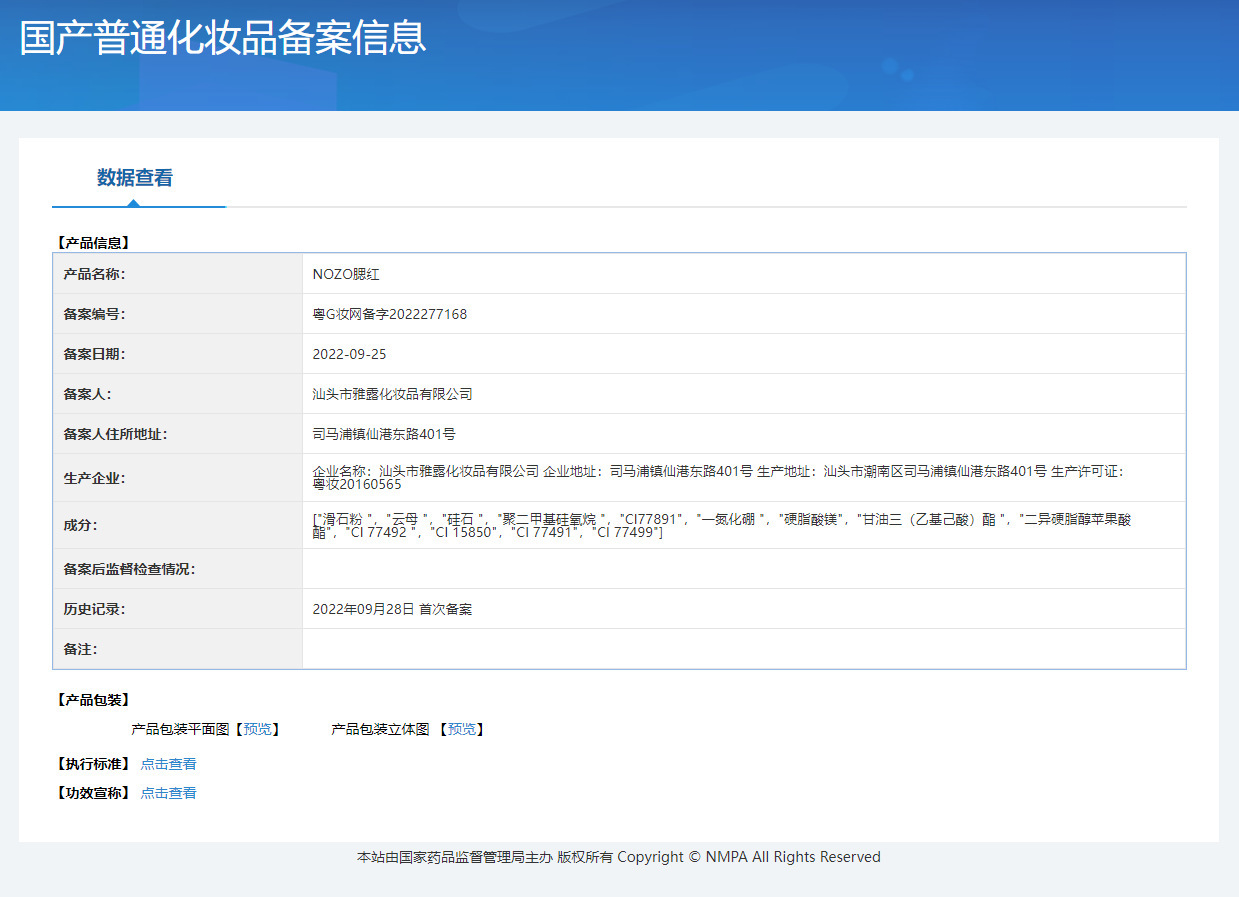Image resolution: width=1239 pixels, height=897 pixels.
Task: Click the 备注 row label
Action: (80, 649)
